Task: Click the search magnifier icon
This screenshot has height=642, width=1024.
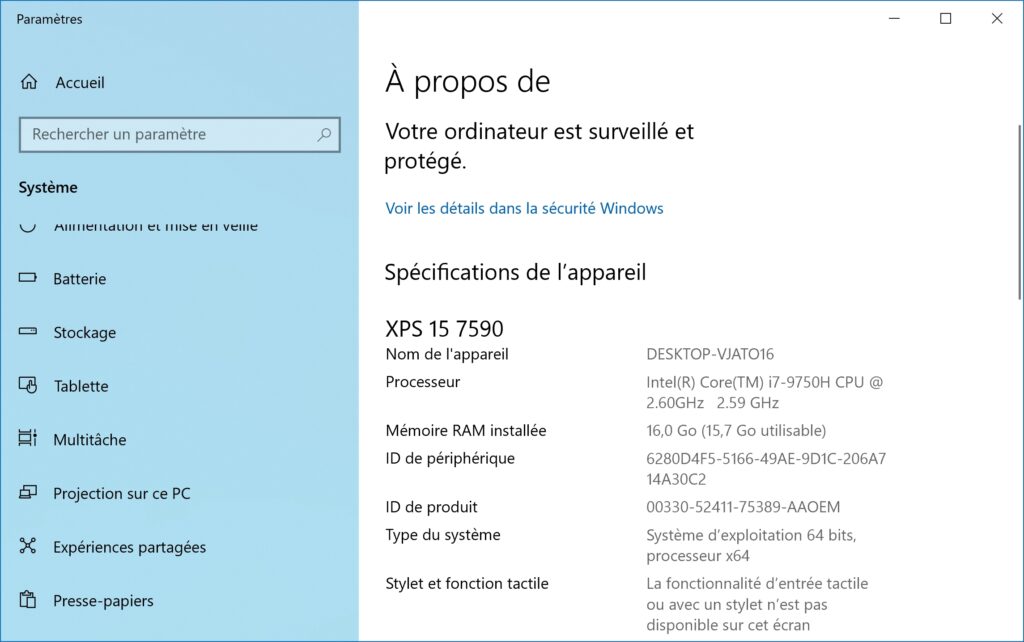Action: 324,135
